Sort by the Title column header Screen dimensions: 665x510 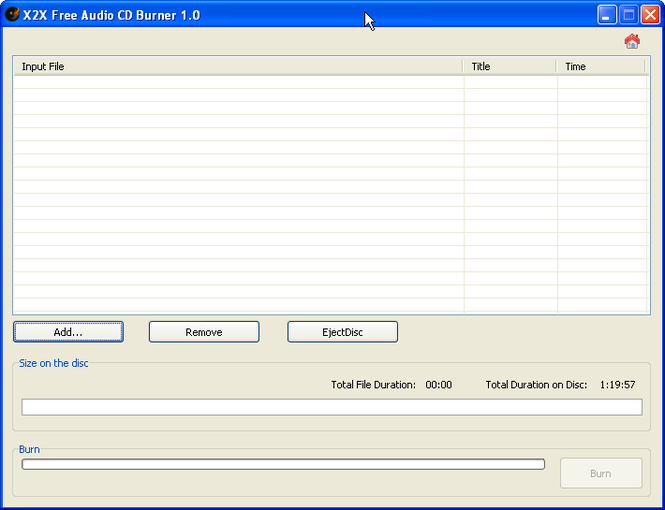click(509, 67)
